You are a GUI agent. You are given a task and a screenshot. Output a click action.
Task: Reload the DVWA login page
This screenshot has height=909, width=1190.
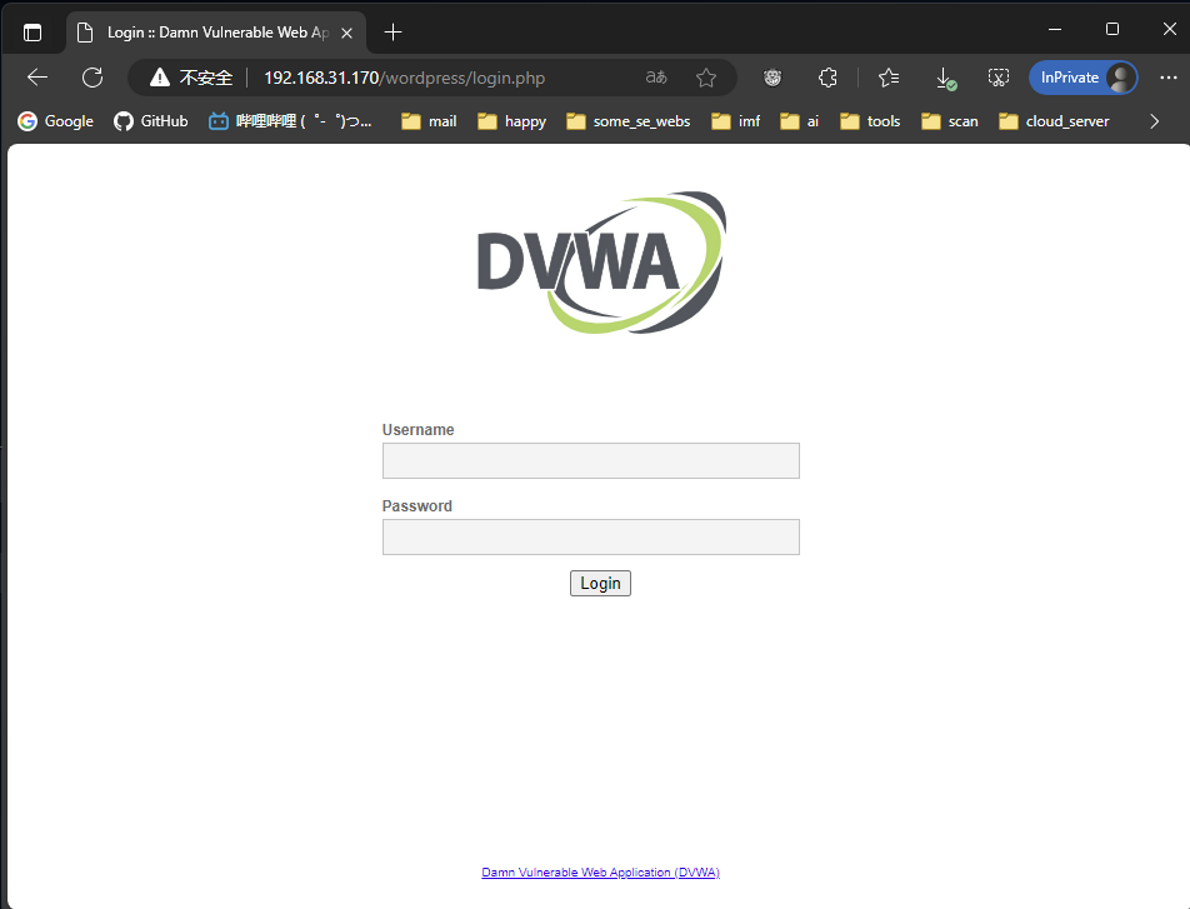92,78
